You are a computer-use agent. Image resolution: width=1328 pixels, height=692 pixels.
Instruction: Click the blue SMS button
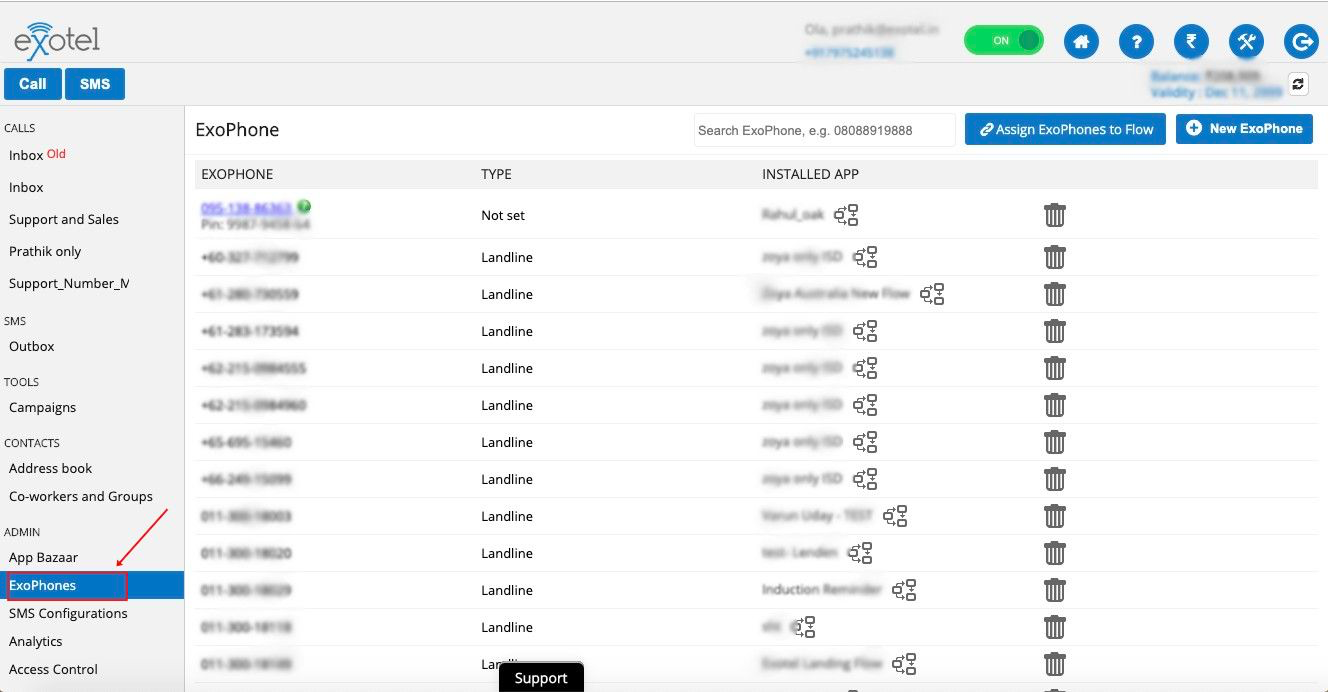pyautogui.click(x=95, y=84)
